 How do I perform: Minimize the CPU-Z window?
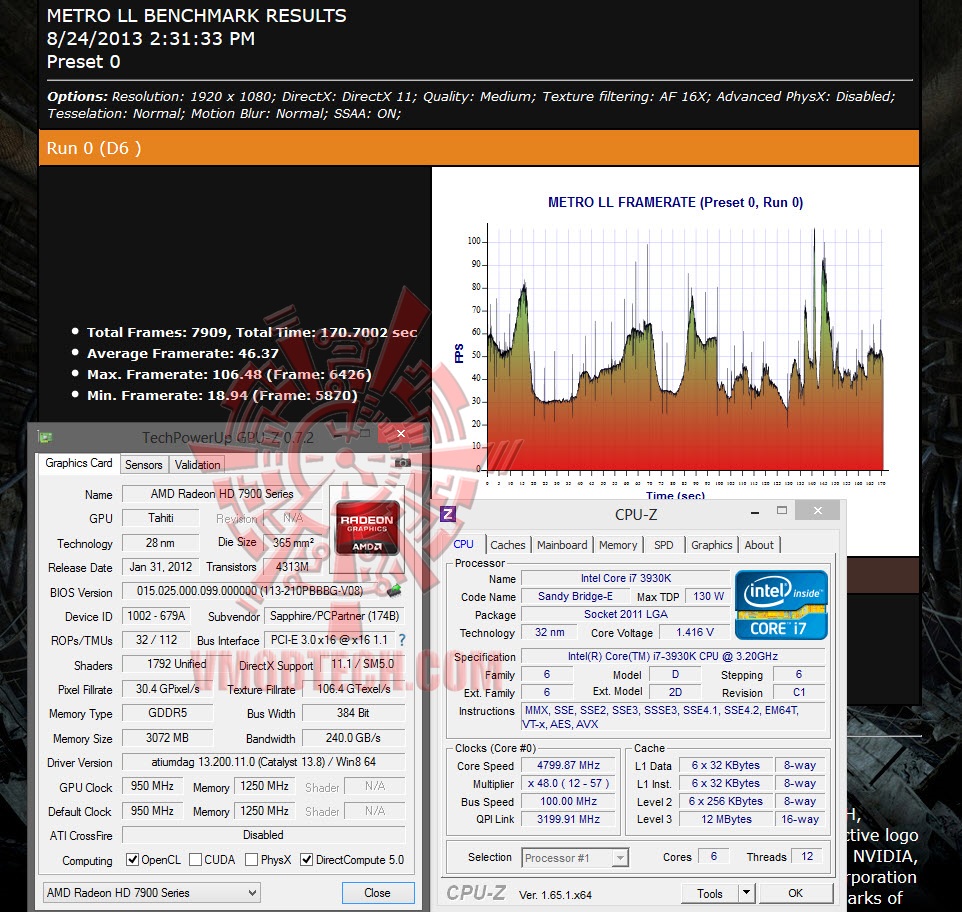(x=755, y=512)
